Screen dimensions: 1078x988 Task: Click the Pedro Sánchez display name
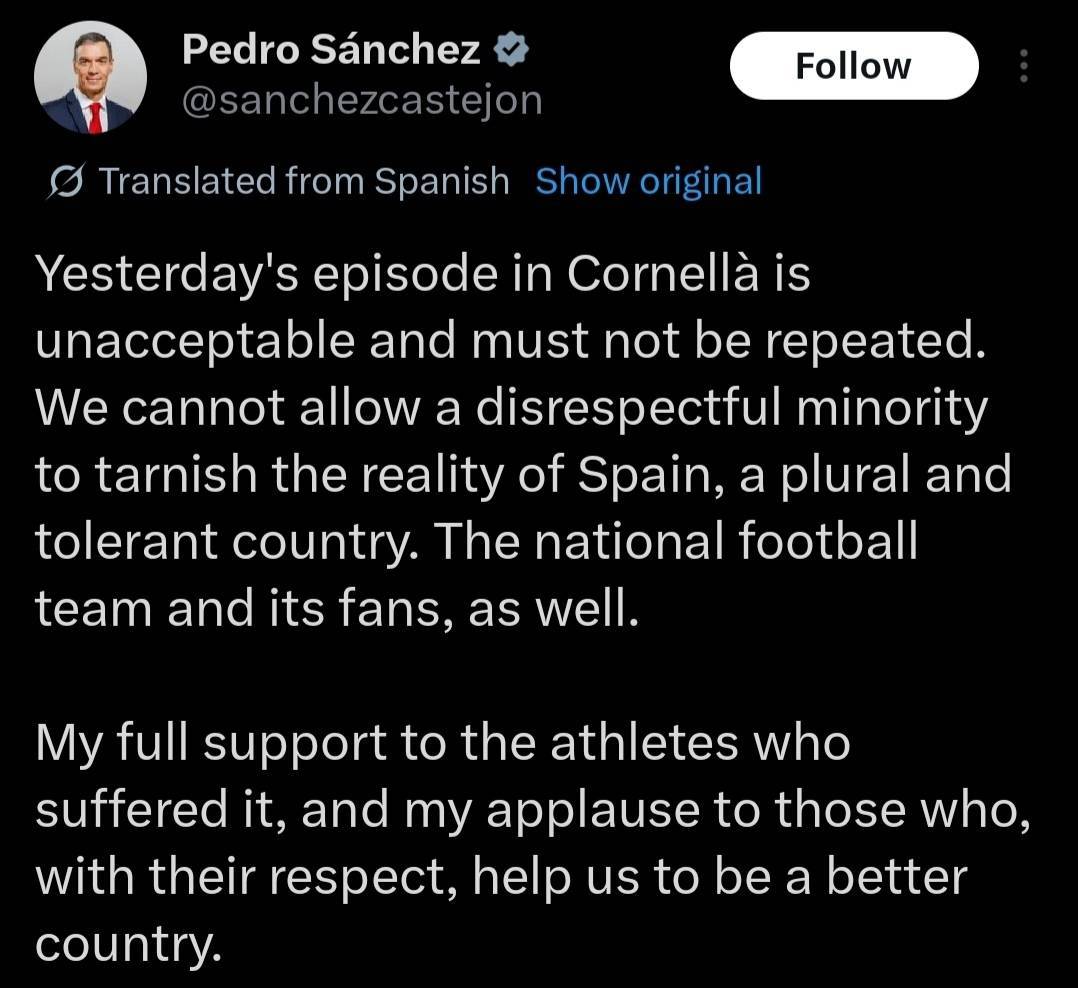tap(330, 46)
